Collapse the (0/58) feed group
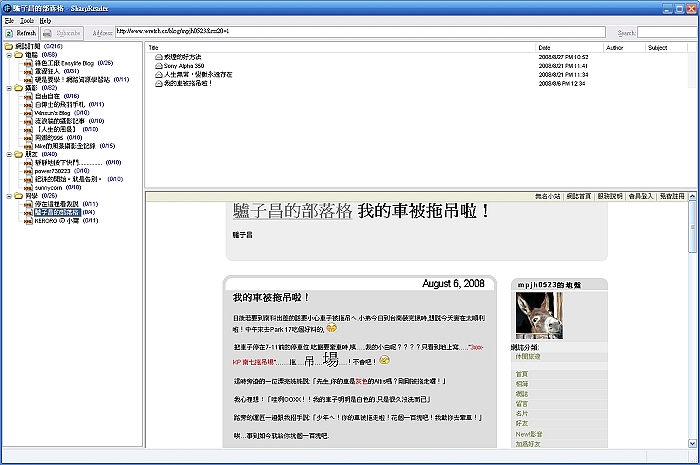Viewport: 700px width, 465px height. pyautogui.click(x=9, y=55)
